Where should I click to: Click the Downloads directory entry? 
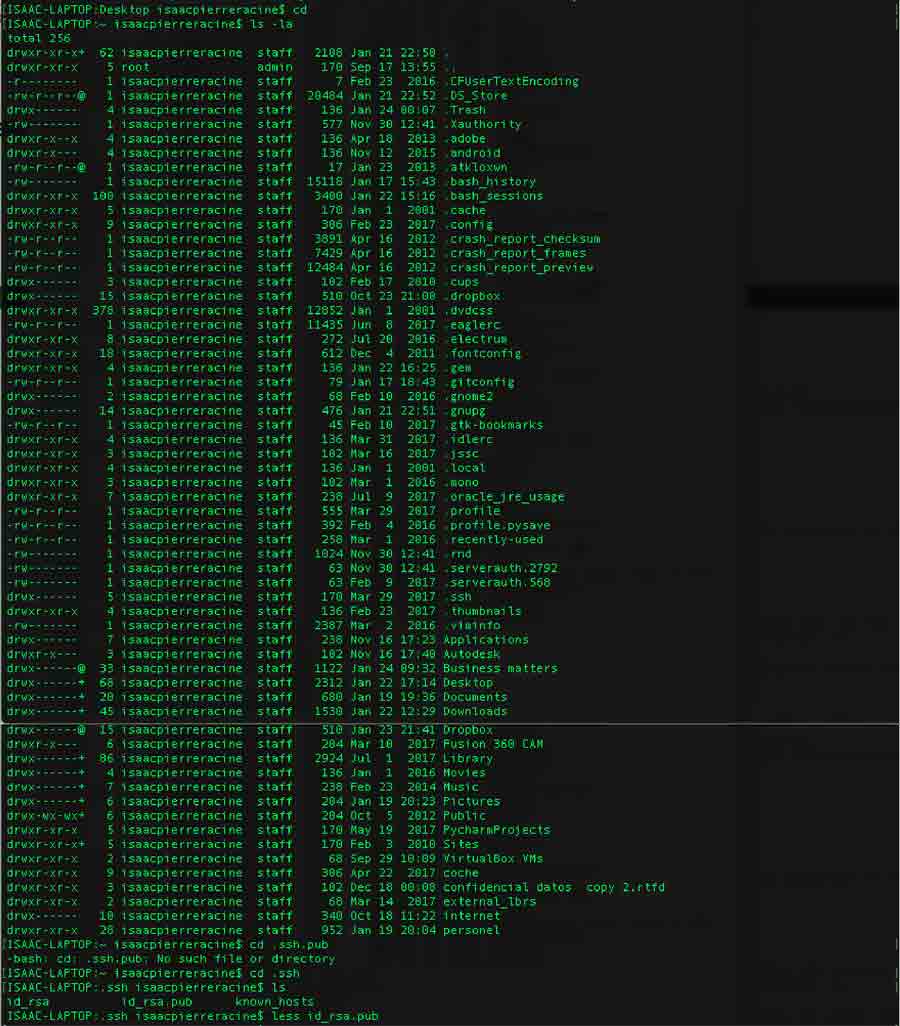click(475, 711)
